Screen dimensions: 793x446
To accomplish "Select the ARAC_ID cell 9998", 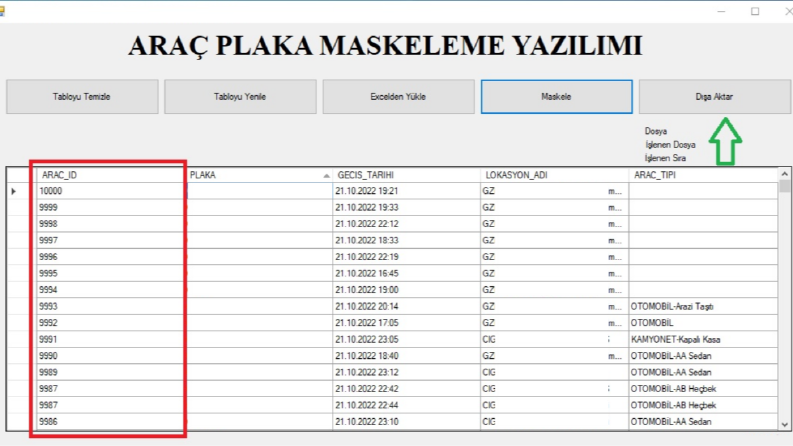I will pos(112,224).
